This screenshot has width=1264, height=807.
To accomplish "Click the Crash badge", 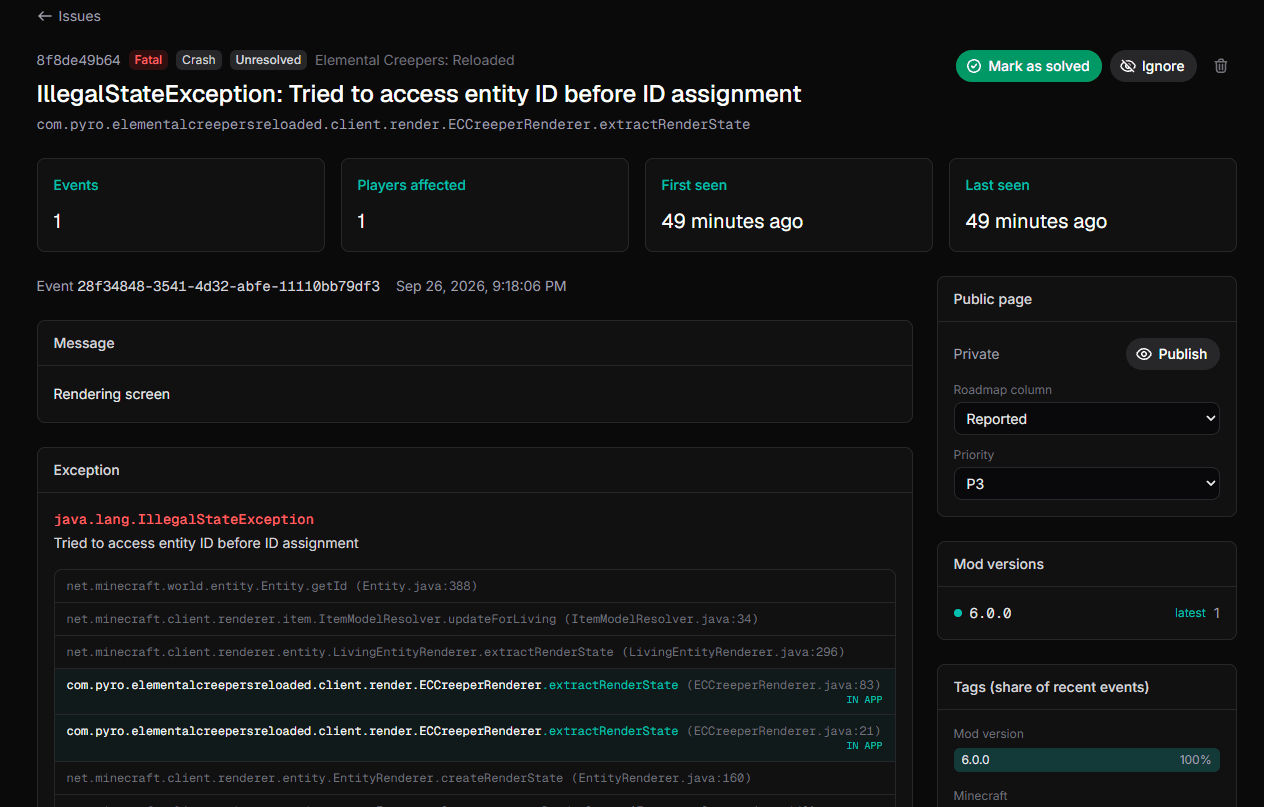I will click(x=198, y=60).
